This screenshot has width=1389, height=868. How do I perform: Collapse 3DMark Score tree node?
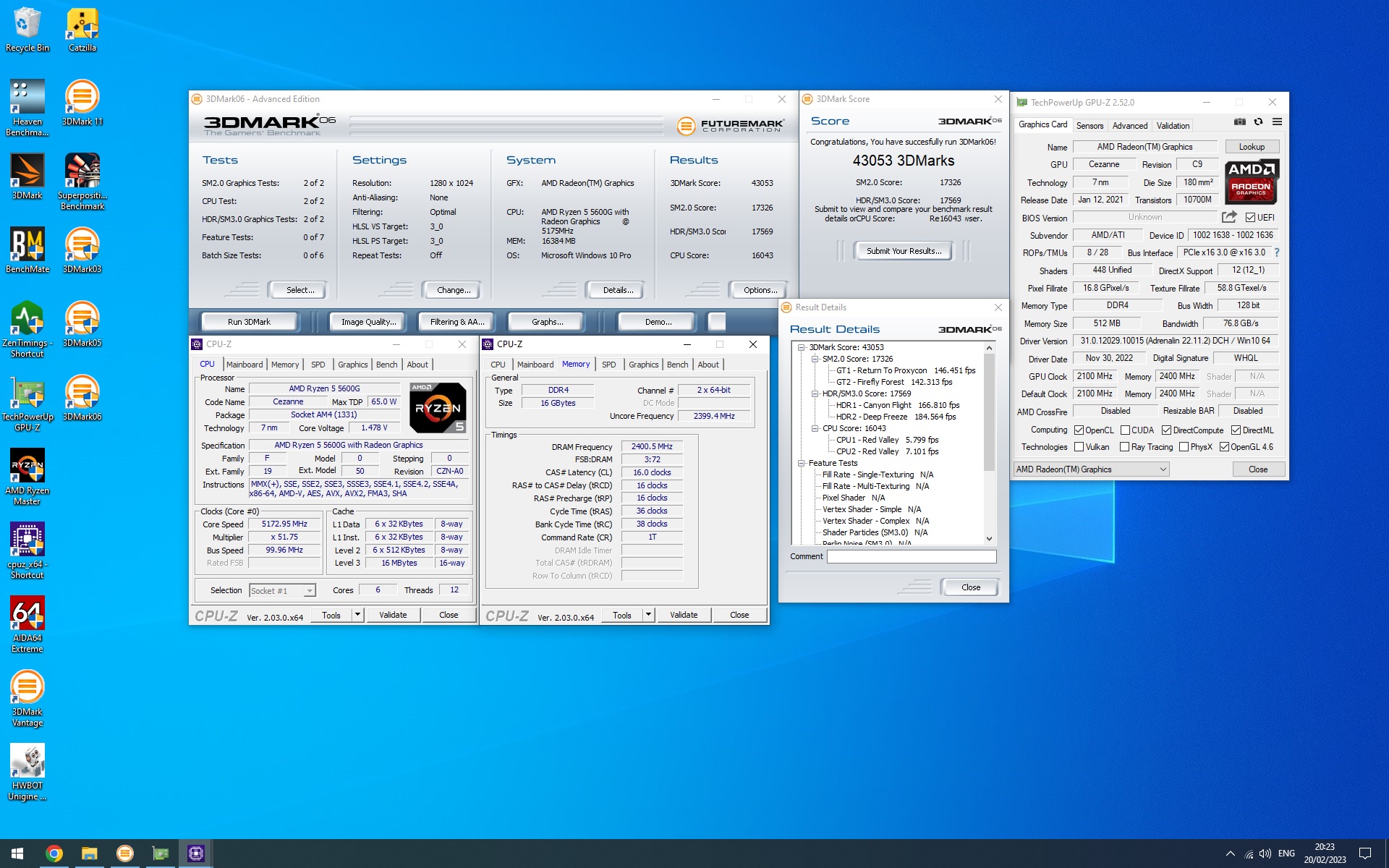(801, 347)
